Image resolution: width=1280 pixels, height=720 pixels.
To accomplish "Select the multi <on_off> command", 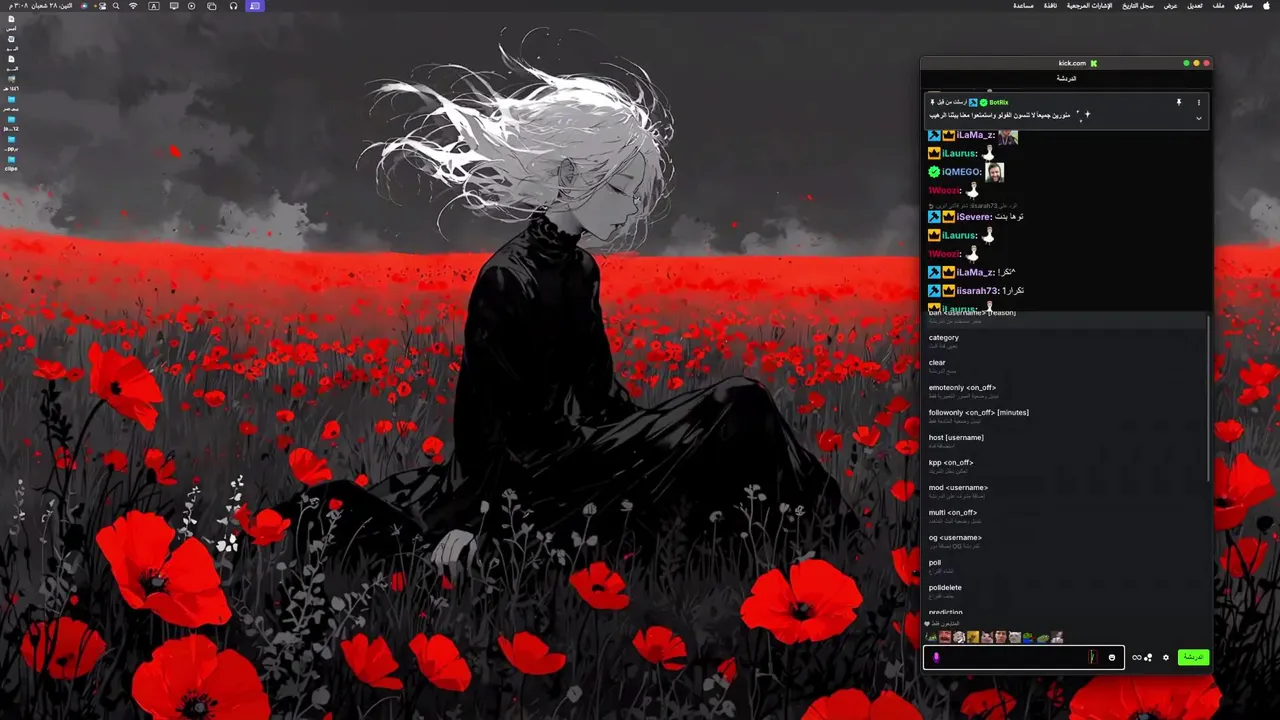I will pyautogui.click(x=1065, y=516).
